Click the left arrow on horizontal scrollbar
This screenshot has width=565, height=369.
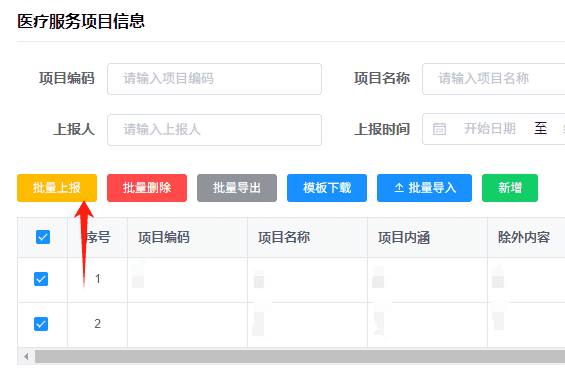pos(26,357)
